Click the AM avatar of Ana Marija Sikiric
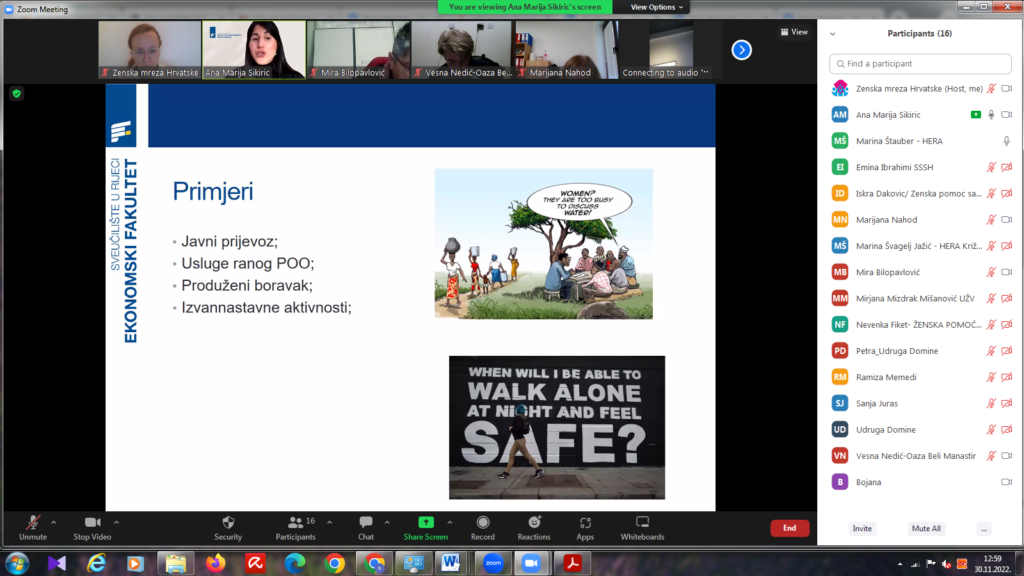 pyautogui.click(x=840, y=114)
